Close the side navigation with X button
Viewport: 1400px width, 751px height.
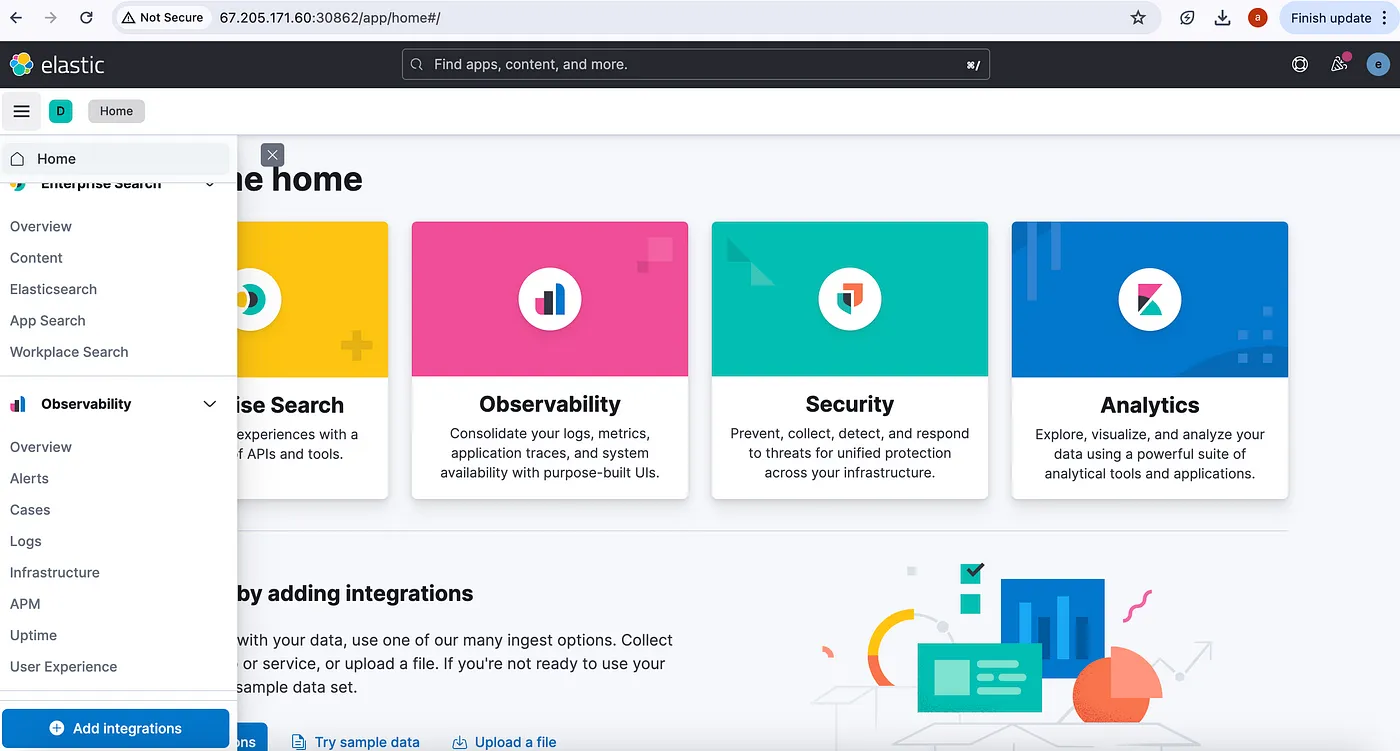pos(272,155)
